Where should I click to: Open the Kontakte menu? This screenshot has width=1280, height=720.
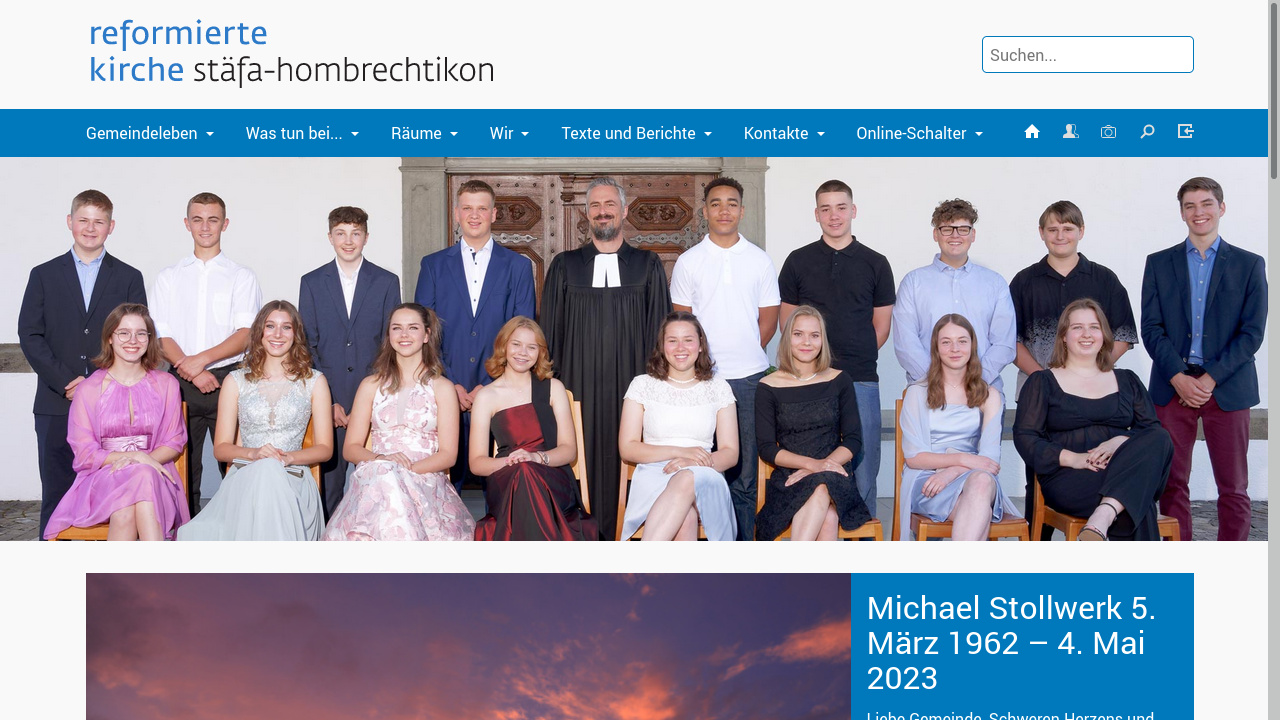tap(784, 133)
